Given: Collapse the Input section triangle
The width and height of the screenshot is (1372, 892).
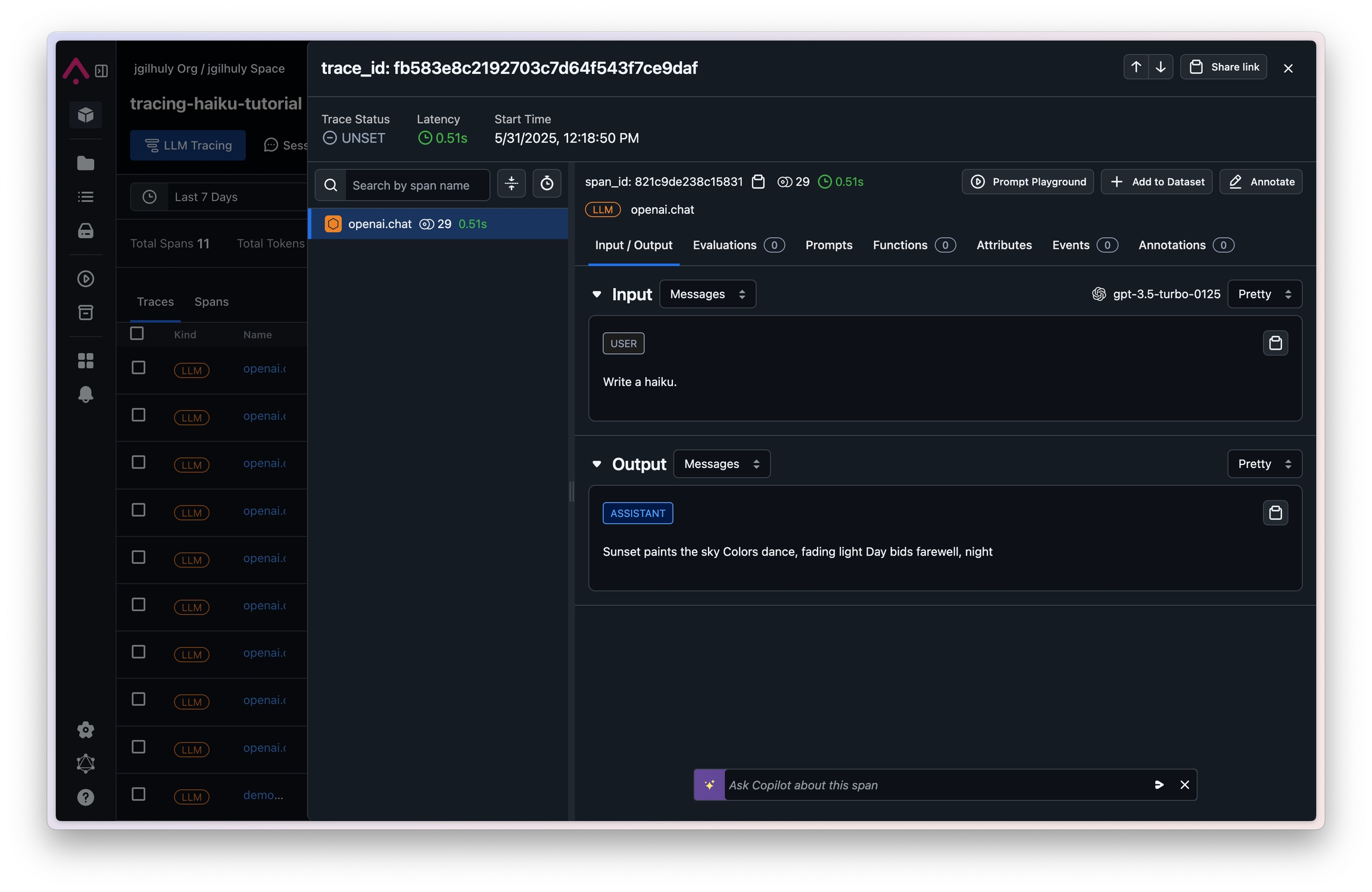Looking at the screenshot, I should pyautogui.click(x=596, y=294).
